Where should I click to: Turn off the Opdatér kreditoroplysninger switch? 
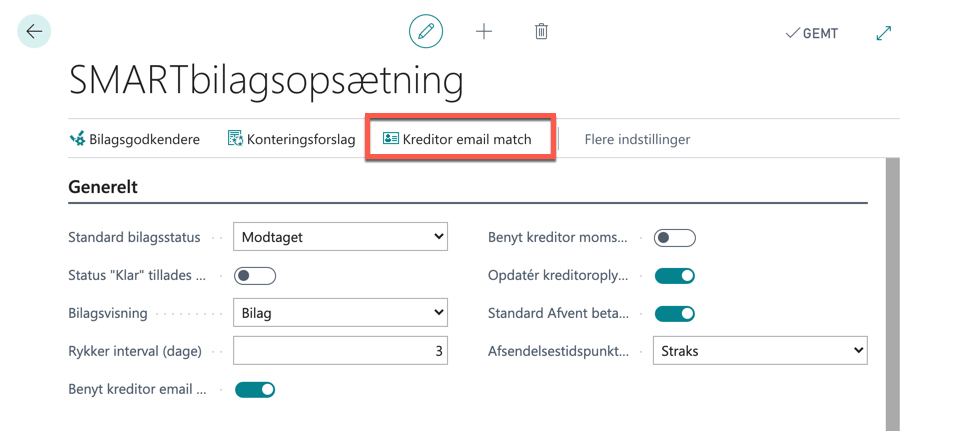coord(675,275)
